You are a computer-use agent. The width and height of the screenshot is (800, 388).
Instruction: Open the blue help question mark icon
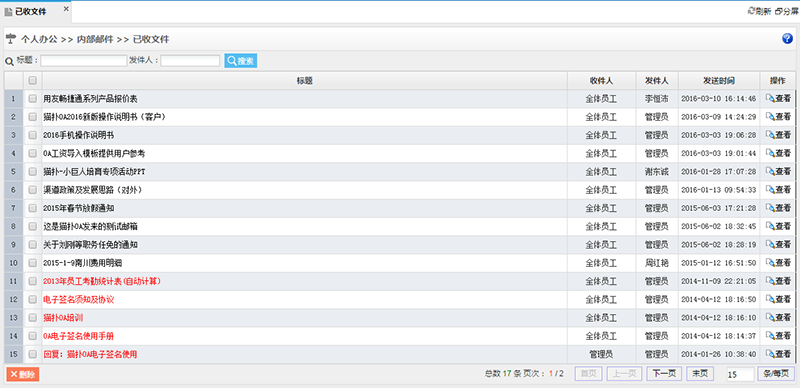(x=787, y=39)
